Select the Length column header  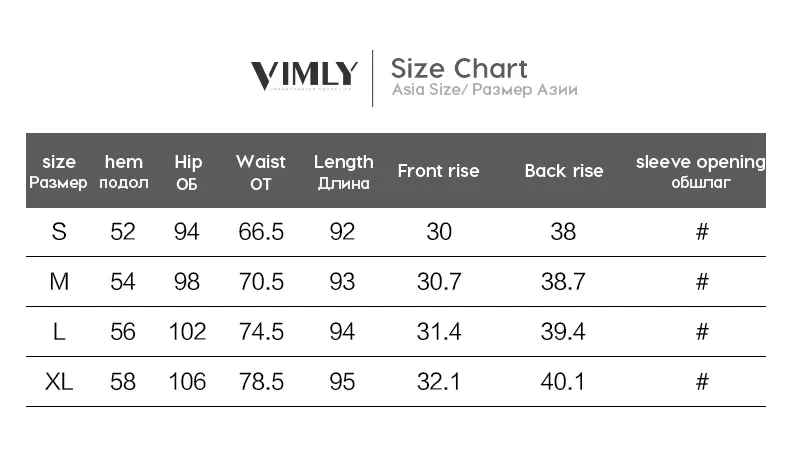pos(344,172)
